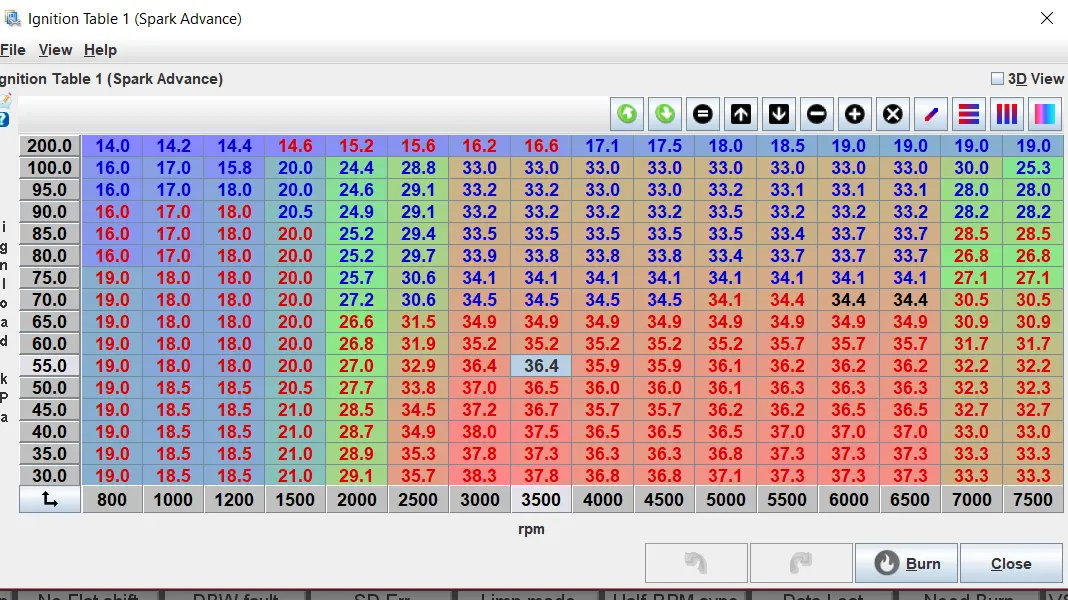This screenshot has width=1068, height=600.
Task: Click the vertical interpolate striped icon
Action: (x=1007, y=114)
